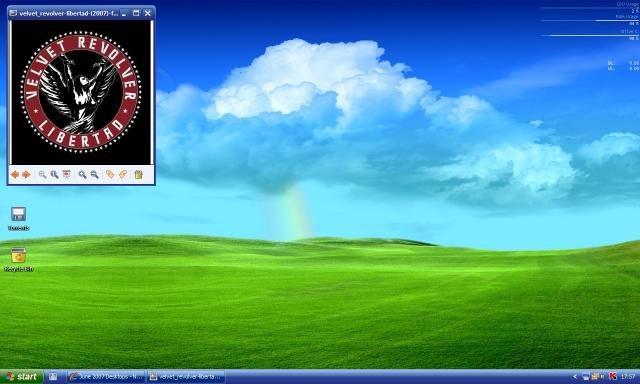
Task: Click the RAM usage bar in desktop widget
Action: pos(589,20)
